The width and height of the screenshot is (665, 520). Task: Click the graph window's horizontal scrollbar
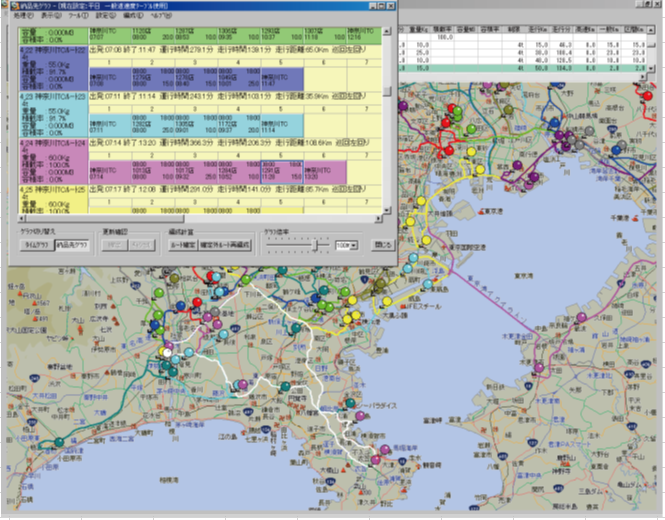200,216
